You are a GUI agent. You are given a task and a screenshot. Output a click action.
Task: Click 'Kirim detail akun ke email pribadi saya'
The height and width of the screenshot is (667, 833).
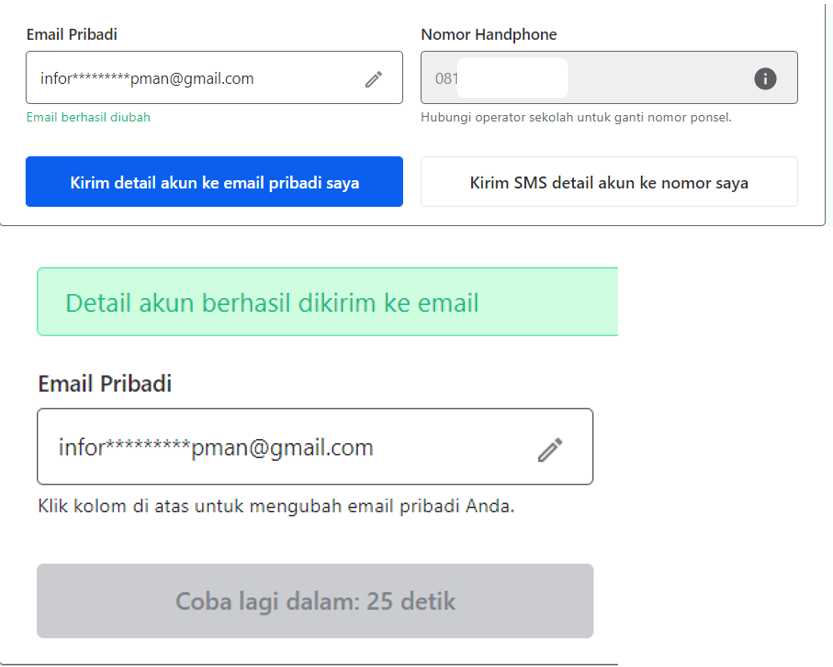point(214,182)
